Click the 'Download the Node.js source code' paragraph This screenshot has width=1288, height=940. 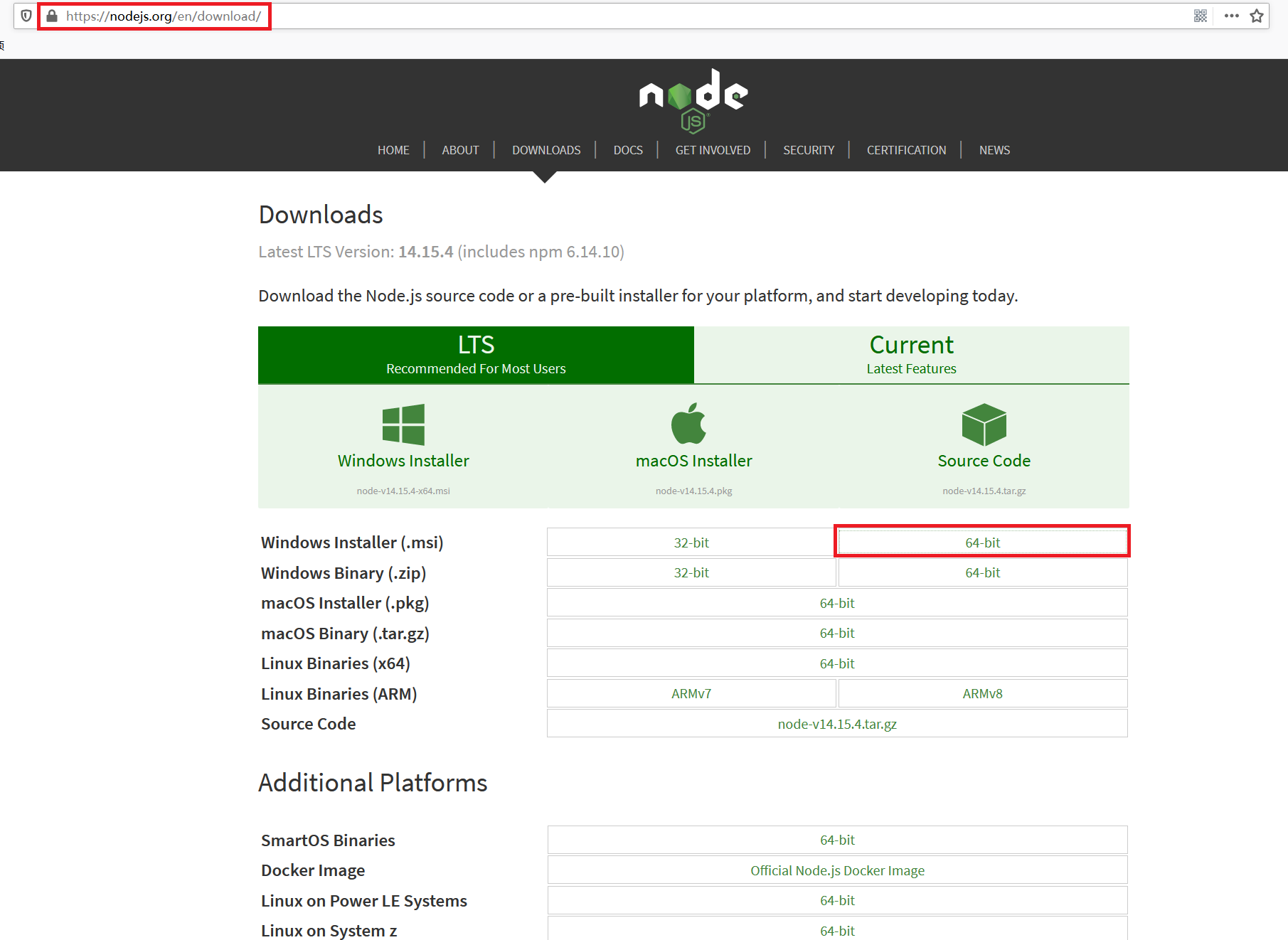(x=638, y=296)
